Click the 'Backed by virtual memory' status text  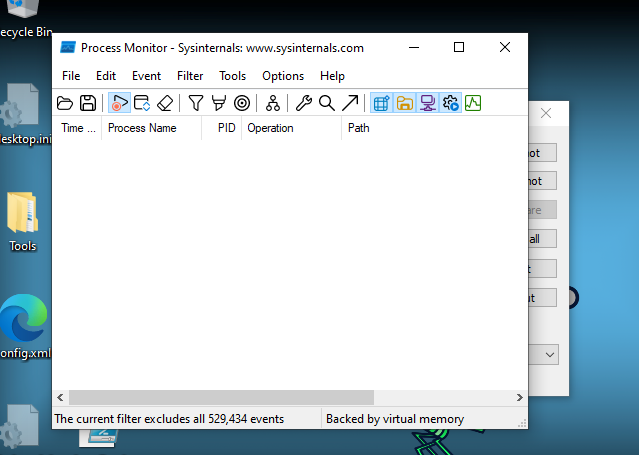tap(395, 419)
